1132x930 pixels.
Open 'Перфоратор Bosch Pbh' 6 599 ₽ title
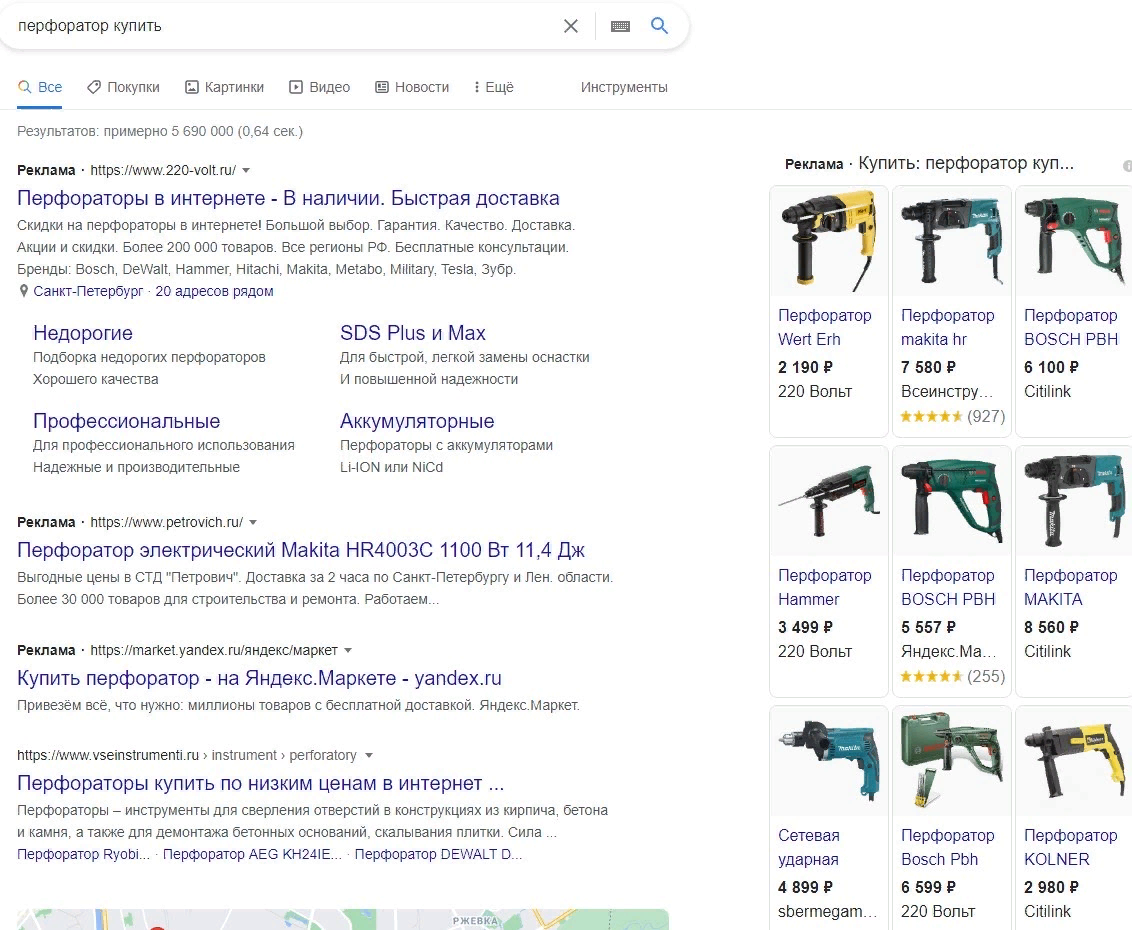(x=947, y=847)
